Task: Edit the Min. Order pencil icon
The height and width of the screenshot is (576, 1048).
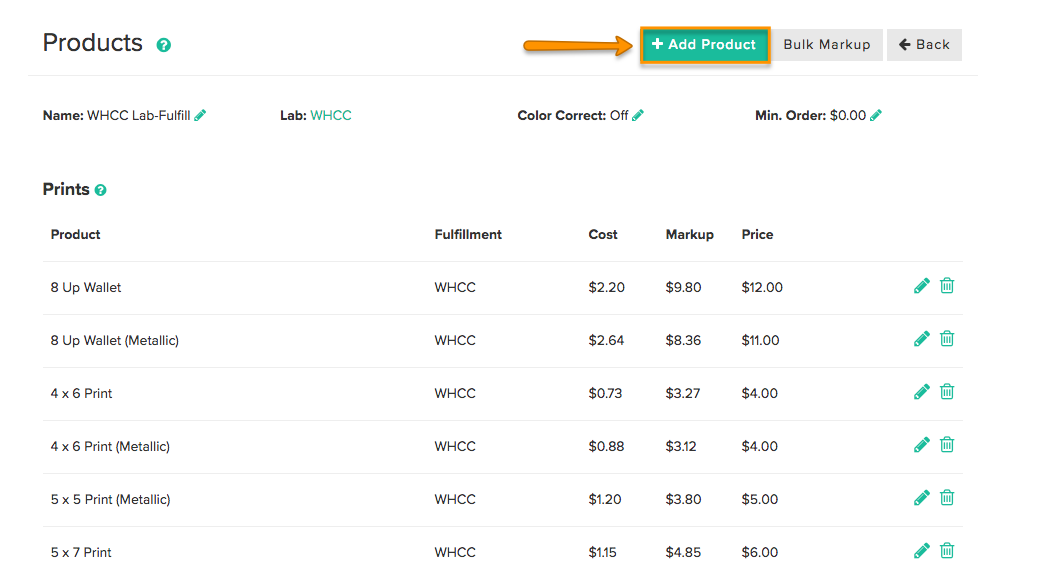Action: [x=876, y=116]
